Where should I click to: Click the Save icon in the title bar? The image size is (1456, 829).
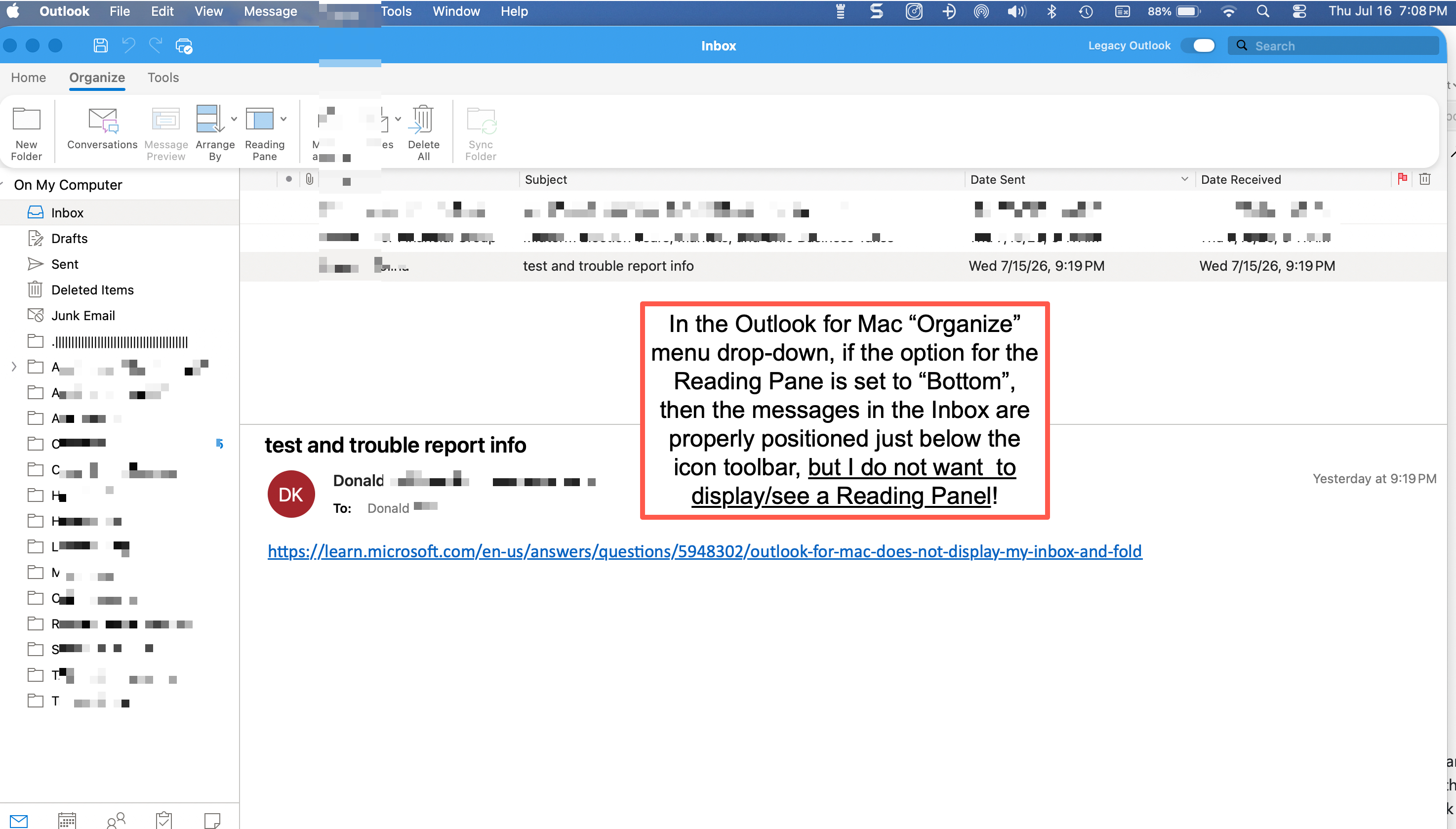tap(100, 45)
